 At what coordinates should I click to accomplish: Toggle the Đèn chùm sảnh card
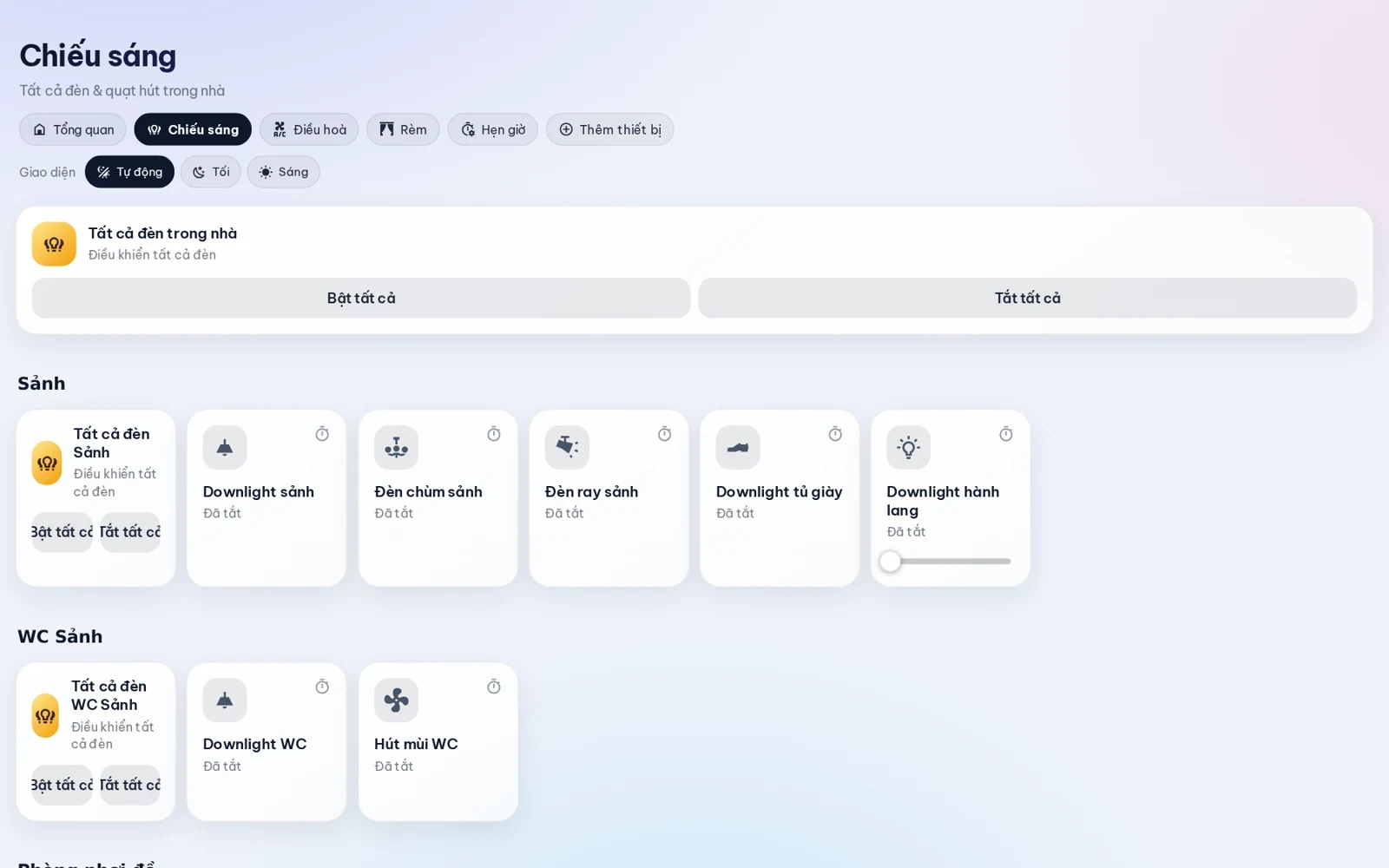click(438, 498)
